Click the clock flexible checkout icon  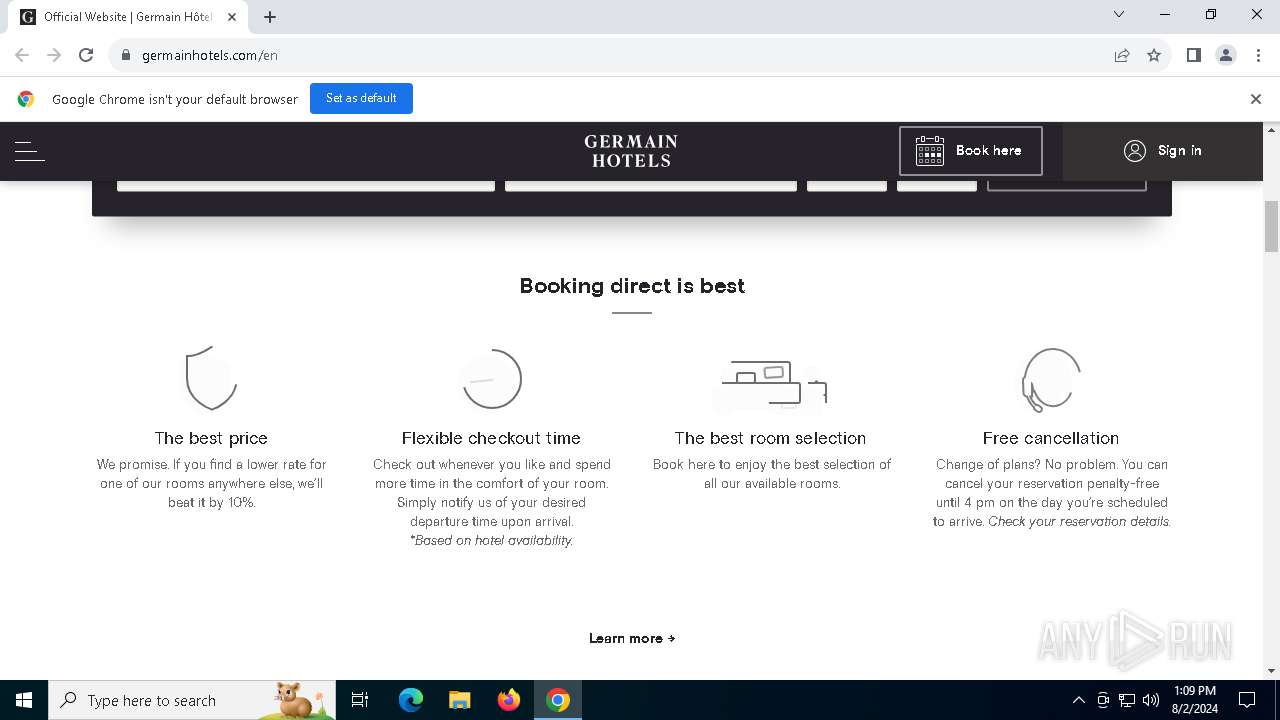tap(491, 379)
